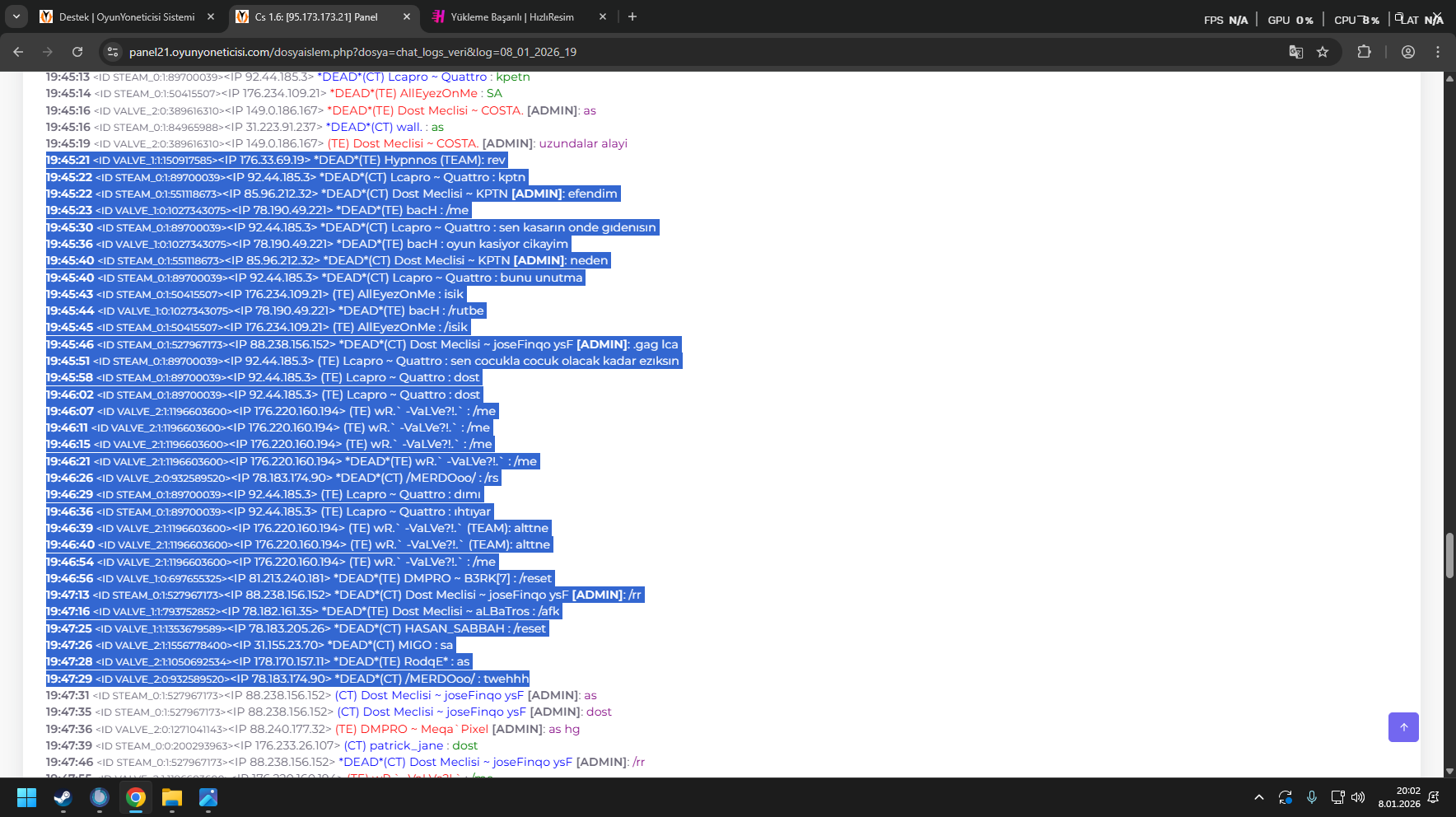Click log line 19:46:26 MERDOoo /rs
The width and height of the screenshot is (1456, 817).
click(273, 478)
